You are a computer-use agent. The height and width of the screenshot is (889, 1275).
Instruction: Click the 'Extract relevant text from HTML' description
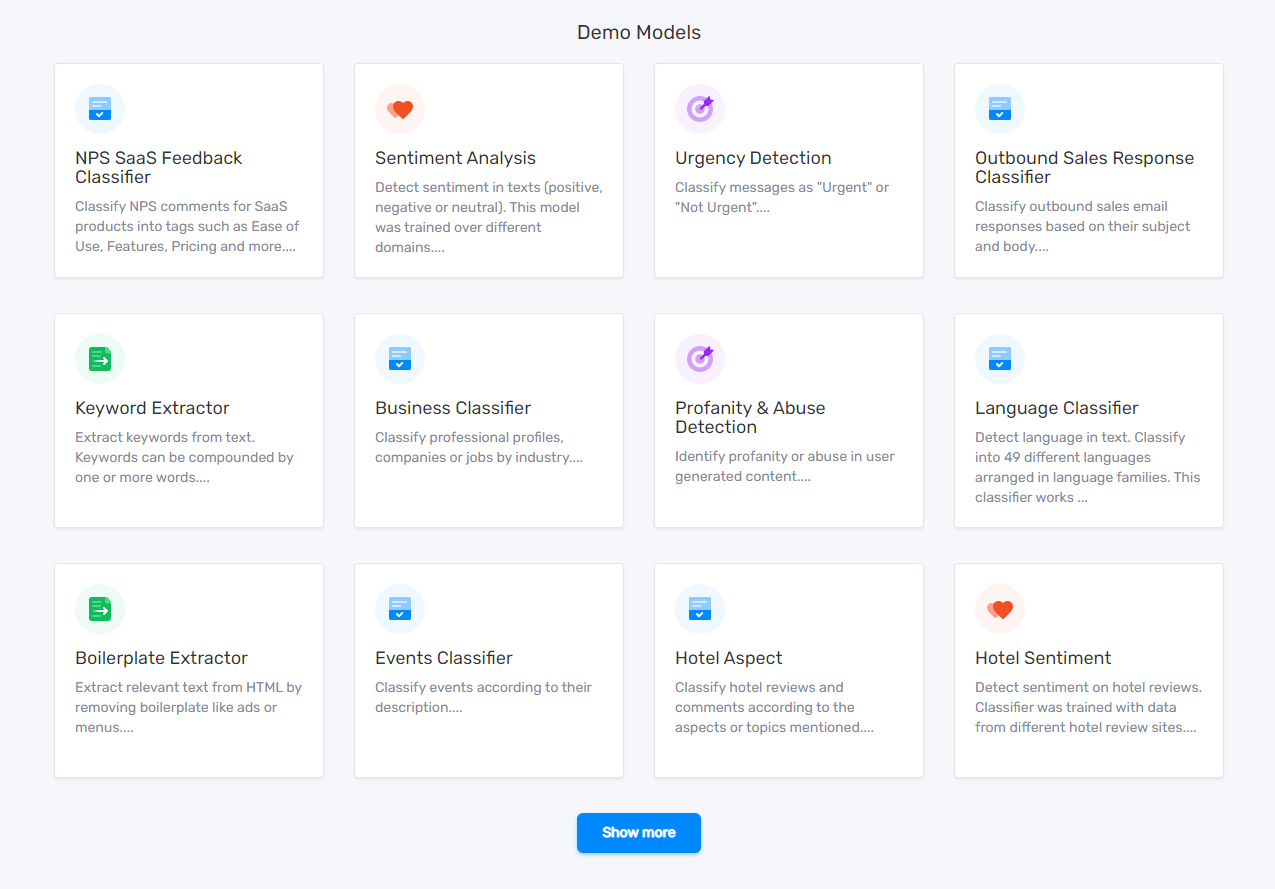[x=188, y=707]
